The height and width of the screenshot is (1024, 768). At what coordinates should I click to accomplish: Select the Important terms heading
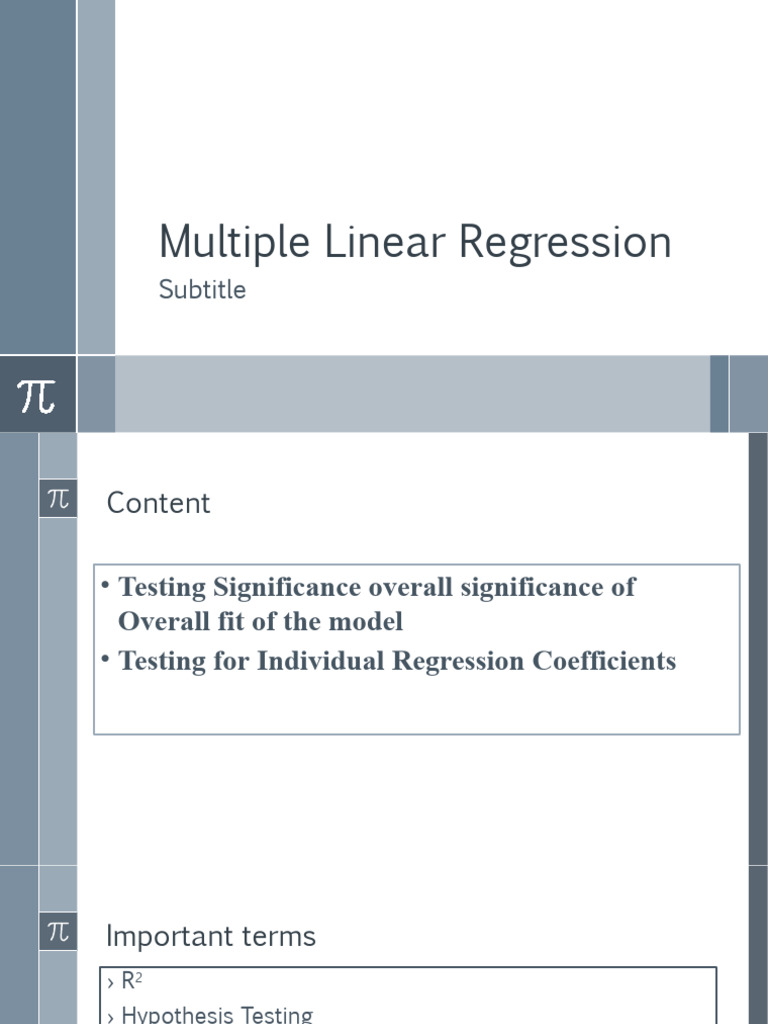(x=210, y=936)
